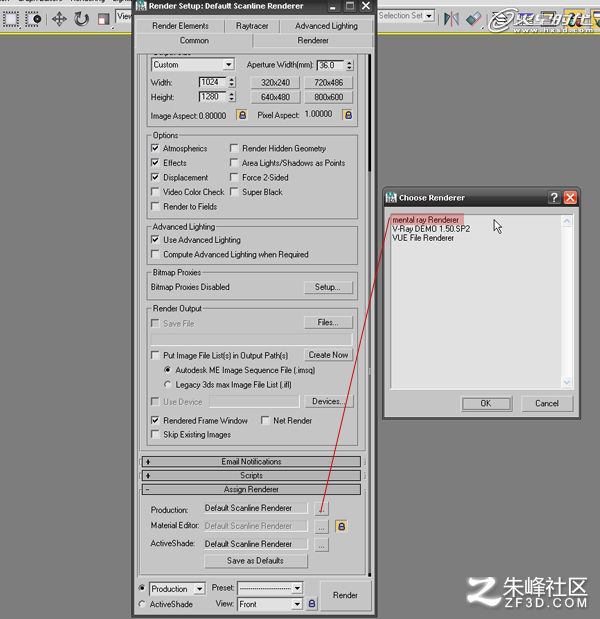600x619 pixels.
Task: Switch to the Advanced Lighting tab
Action: coord(326,26)
